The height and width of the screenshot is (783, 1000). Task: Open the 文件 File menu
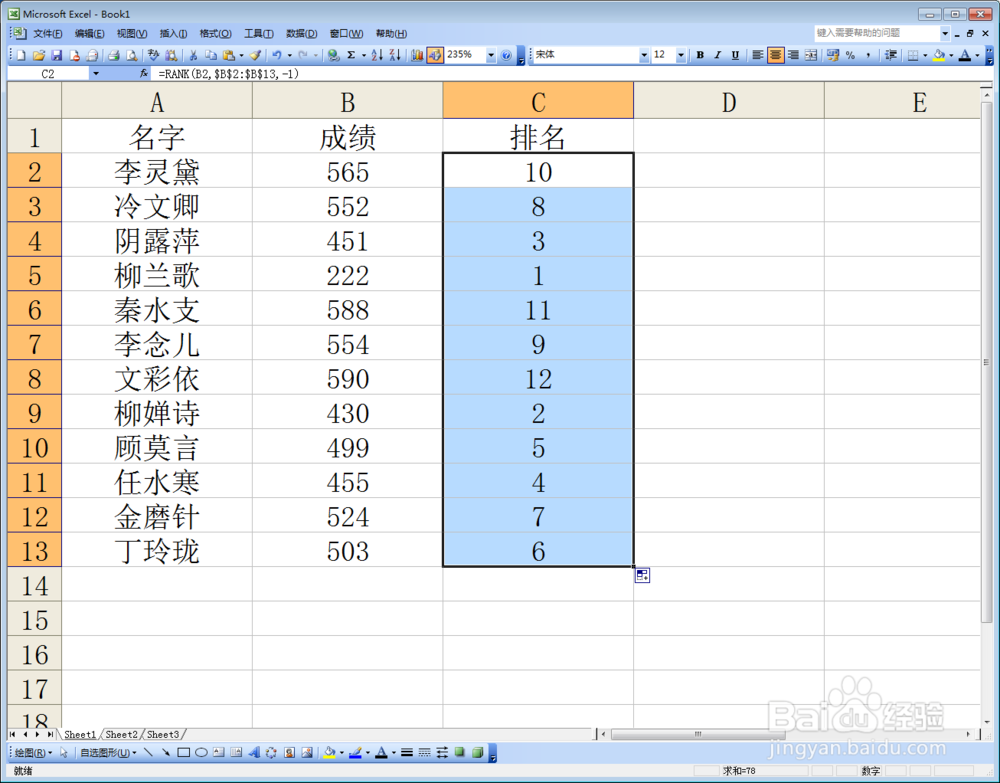[47, 34]
